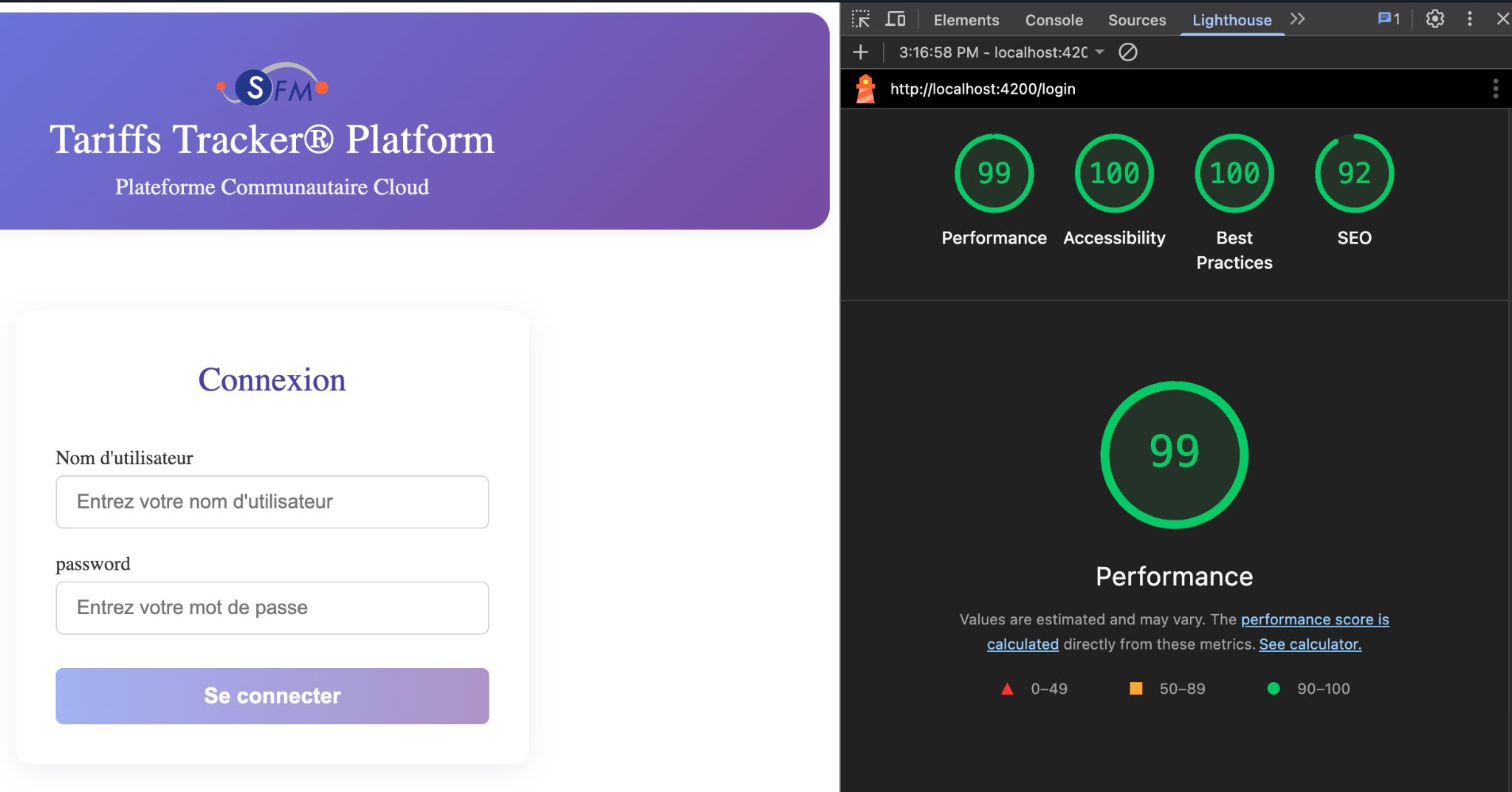This screenshot has height=792, width=1512.
Task: Open the Lighthouse report options menu
Action: tap(1495, 89)
